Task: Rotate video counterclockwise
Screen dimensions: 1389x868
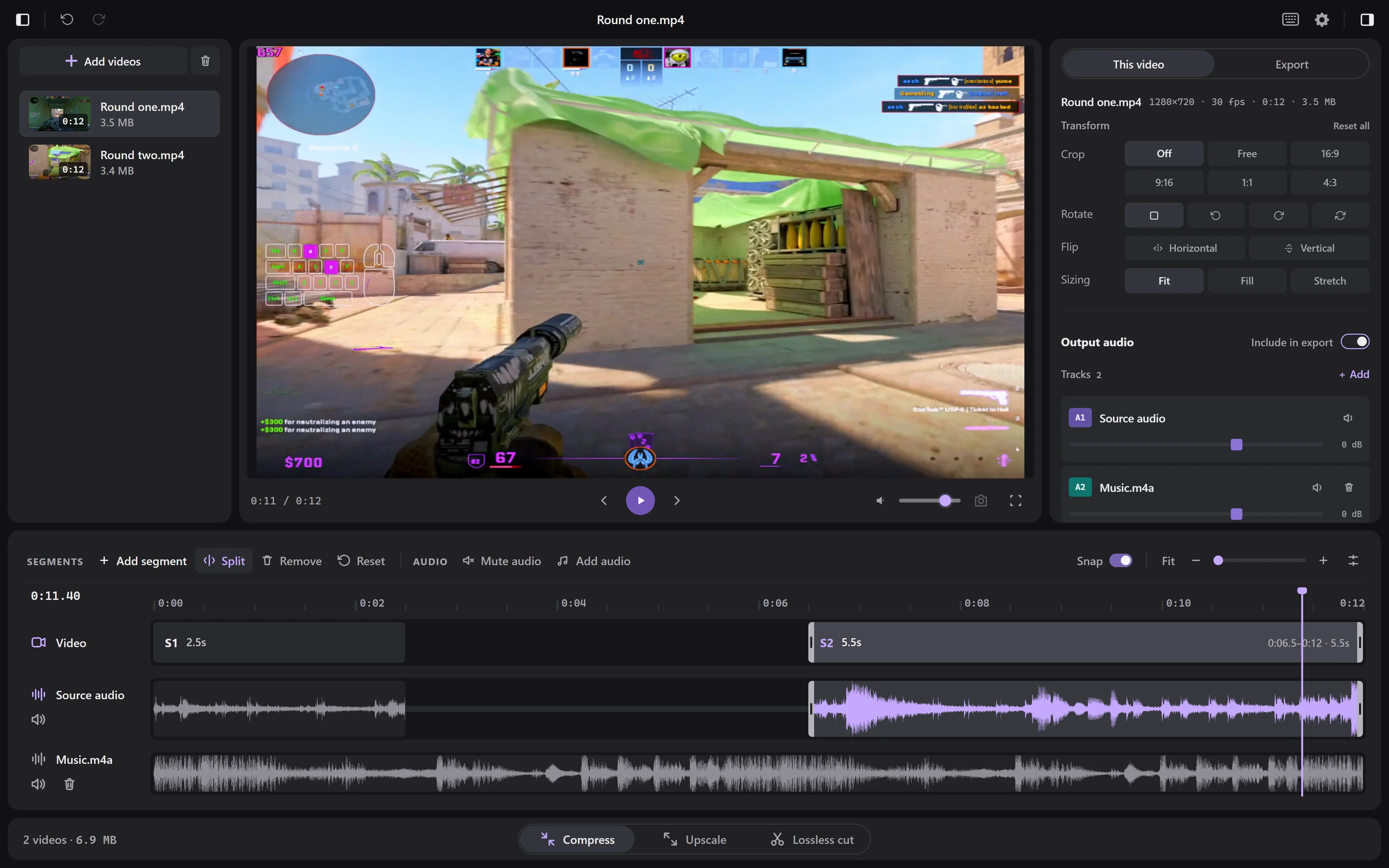Action: 1216,215
